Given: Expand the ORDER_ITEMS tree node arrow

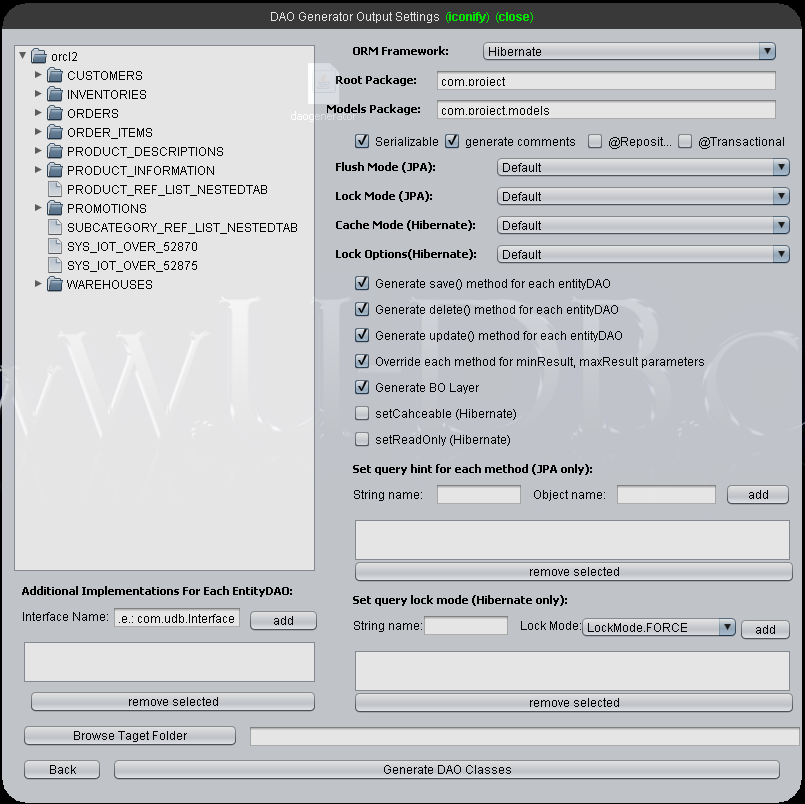Looking at the screenshot, I should click(38, 131).
